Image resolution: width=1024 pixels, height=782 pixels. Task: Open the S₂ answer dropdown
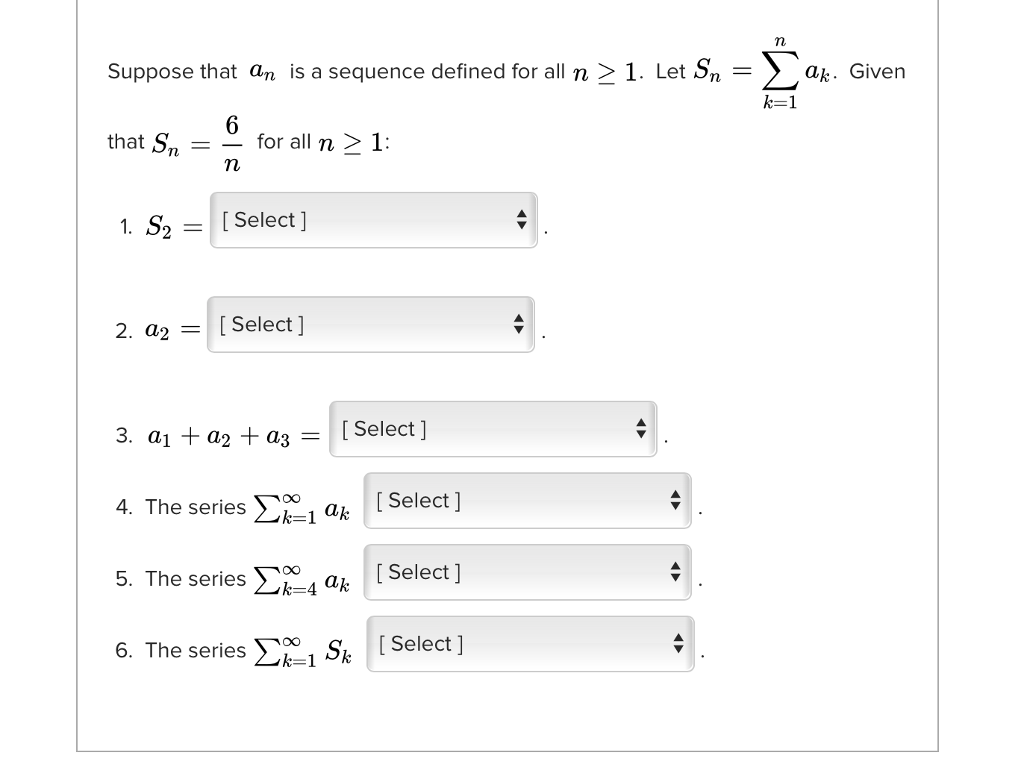pos(374,220)
